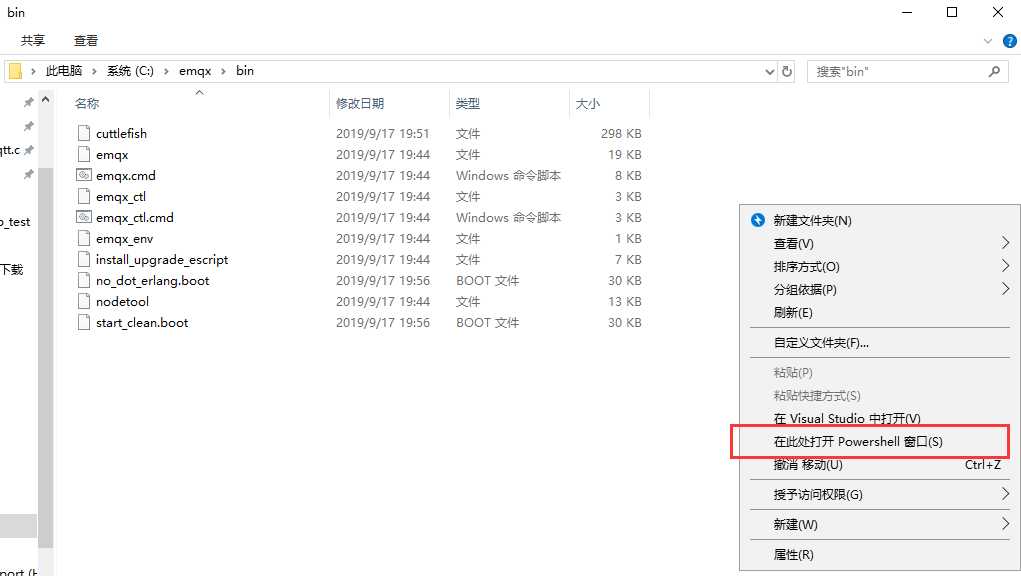Choose 新建文件夹(N) from context menu
This screenshot has width=1021, height=576.
812,221
